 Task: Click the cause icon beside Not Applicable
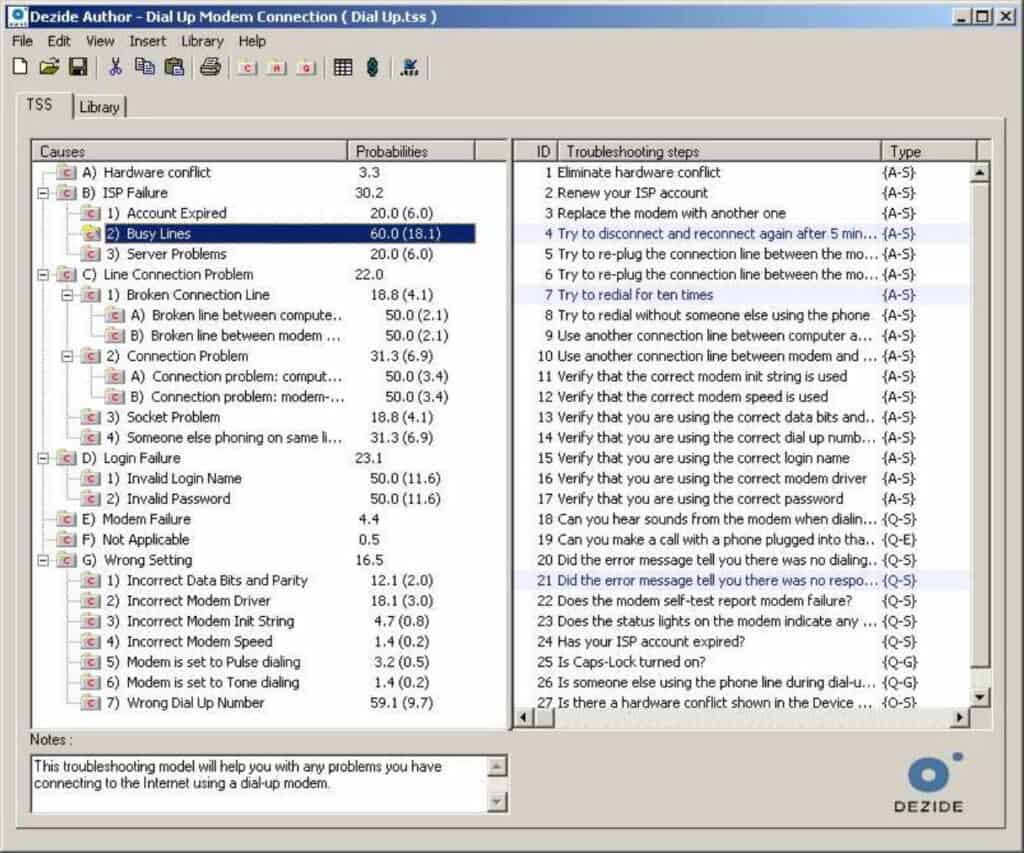67,539
